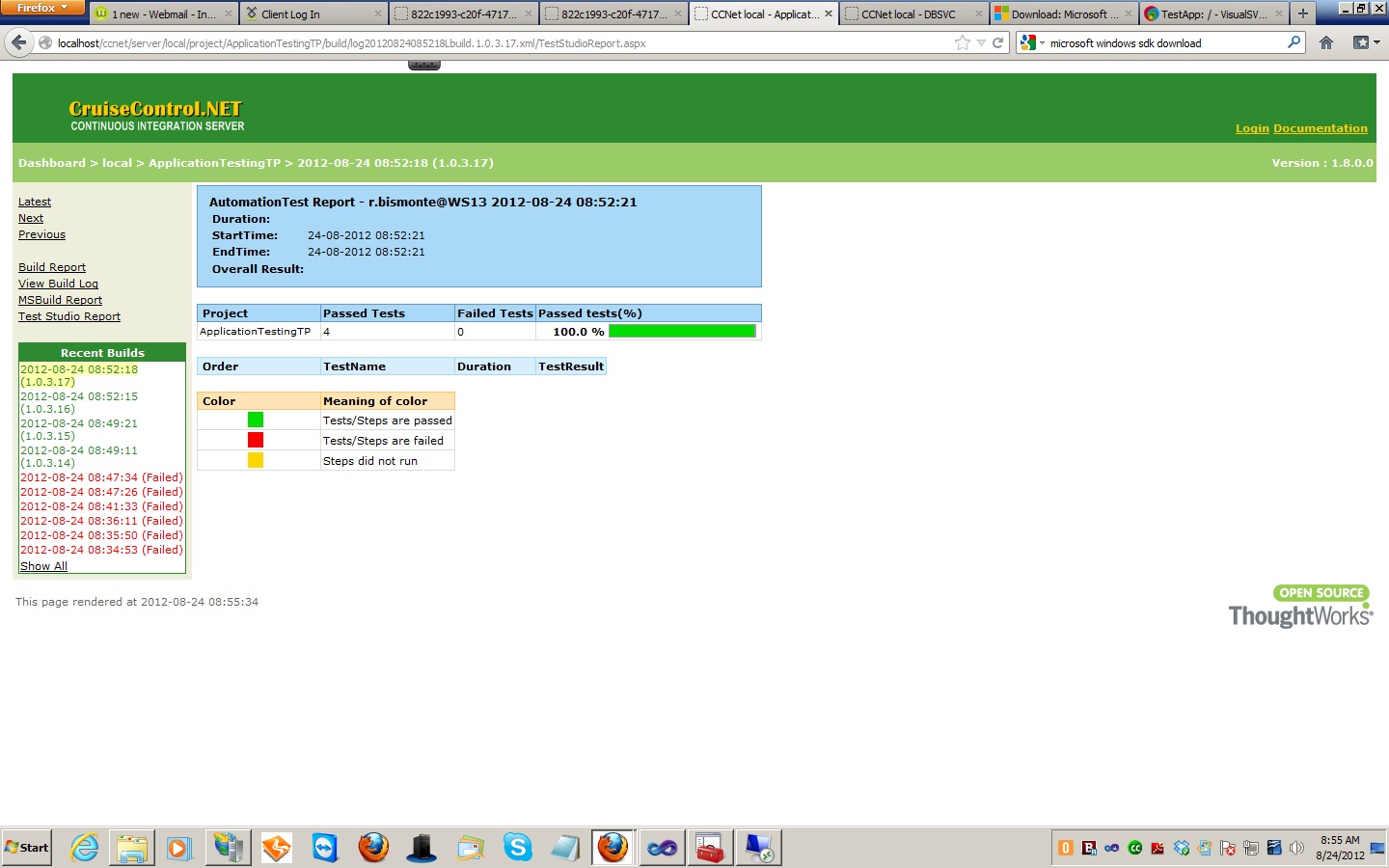Click the Next build link

pyautogui.click(x=31, y=218)
